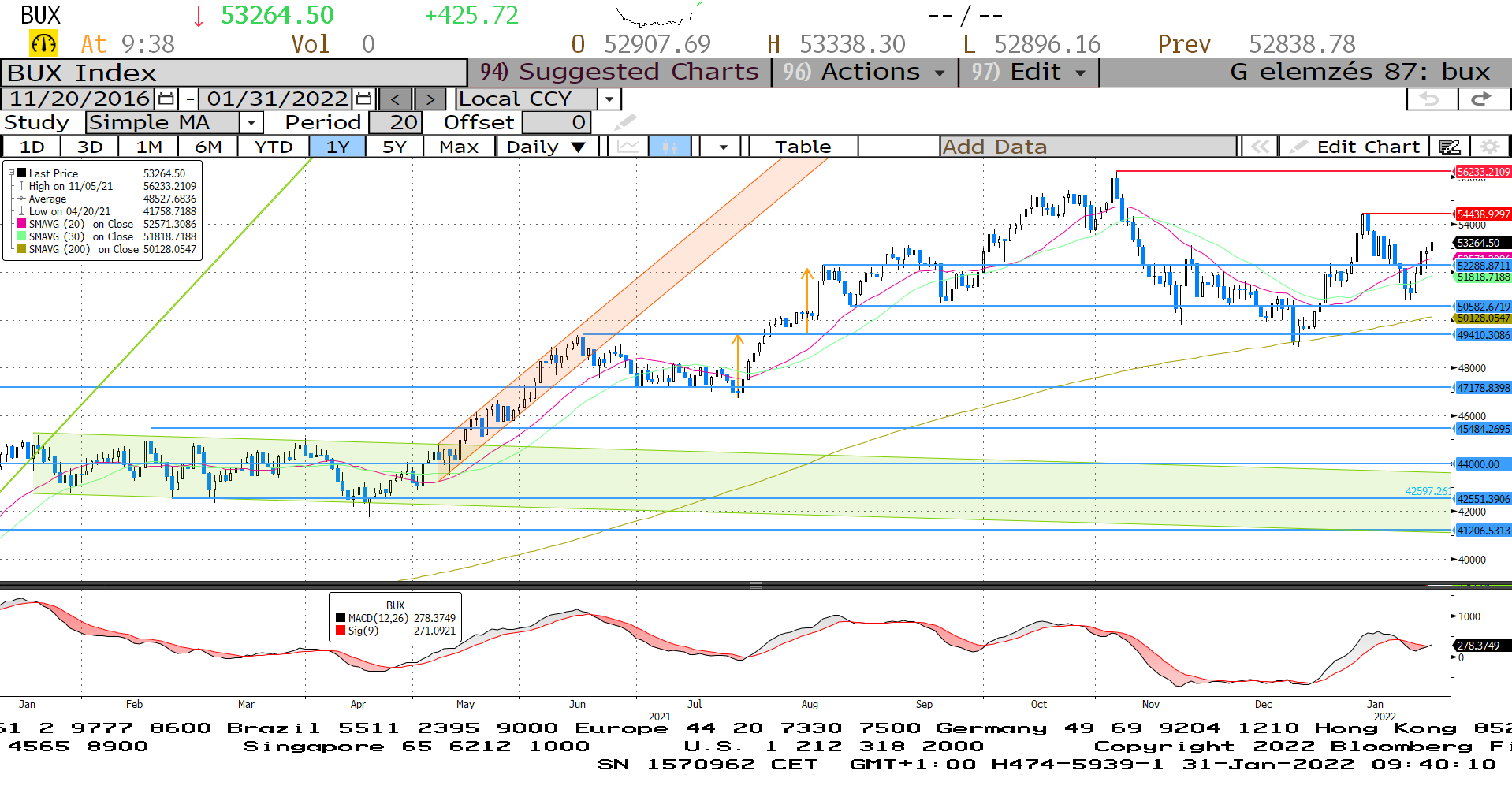Click the end date field 01/31/2022
Screen dimensions: 1512x808
(277, 99)
